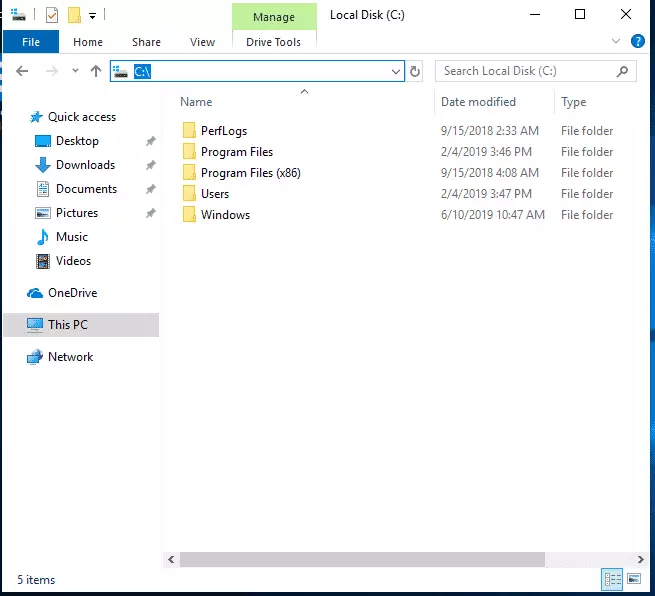Viewport: 655px width, 596px height.
Task: Click the horizontal scrollbar thumb
Action: (362, 559)
